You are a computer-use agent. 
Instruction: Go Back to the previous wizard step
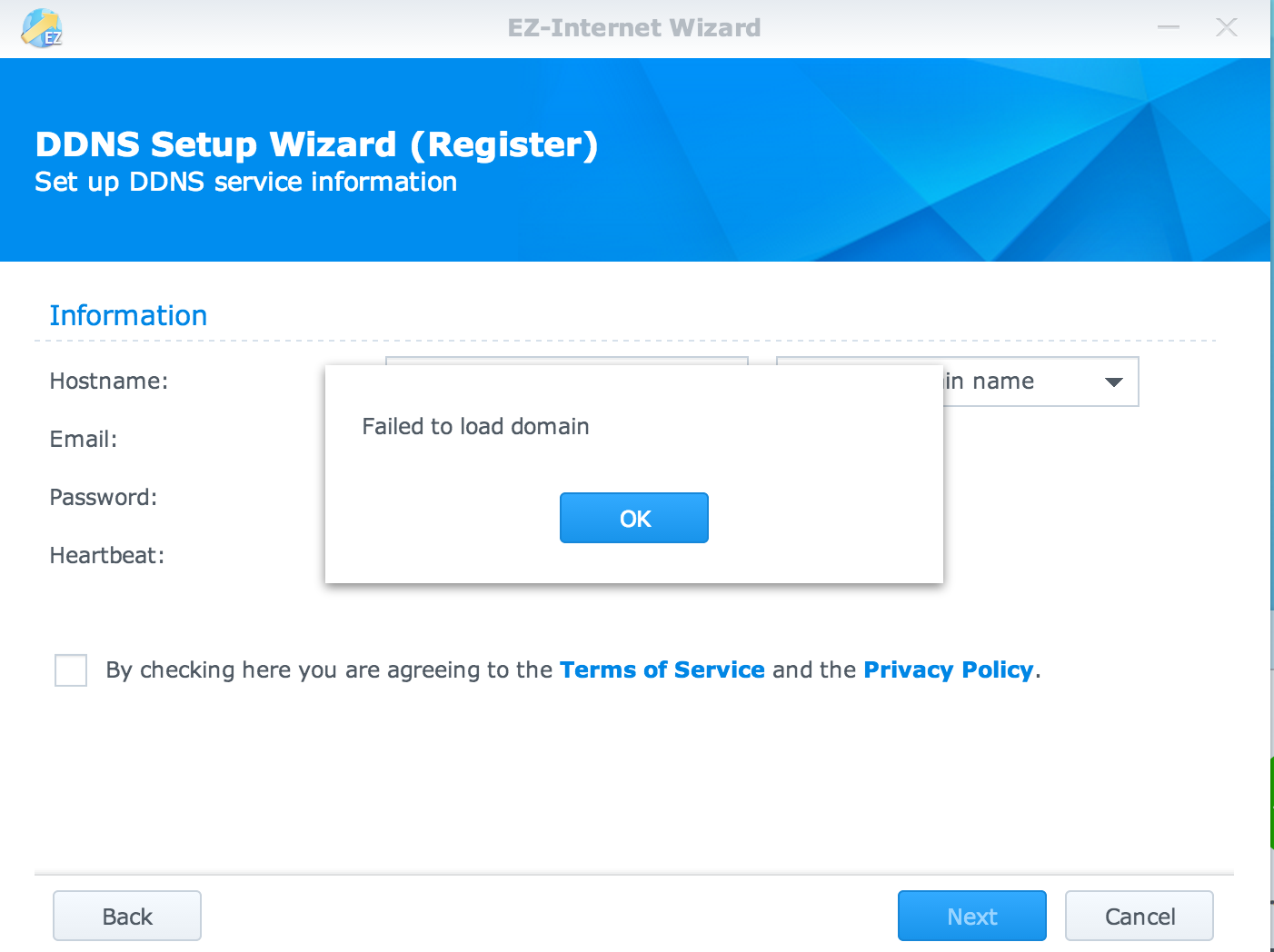pyautogui.click(x=127, y=916)
